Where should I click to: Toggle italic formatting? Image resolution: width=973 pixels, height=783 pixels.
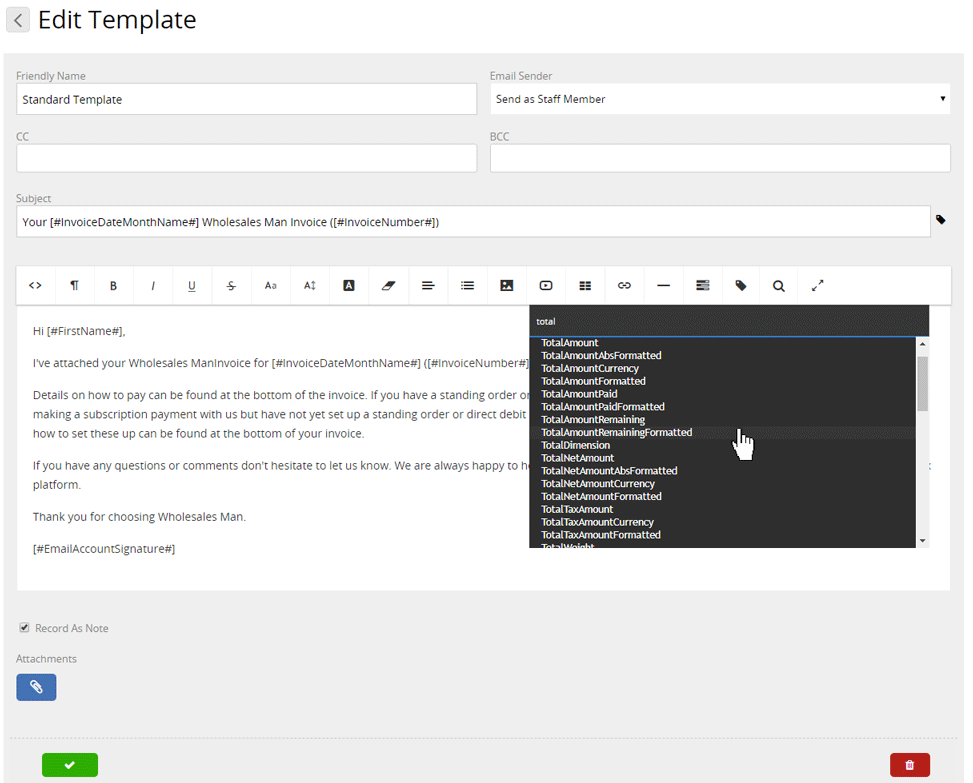(153, 285)
